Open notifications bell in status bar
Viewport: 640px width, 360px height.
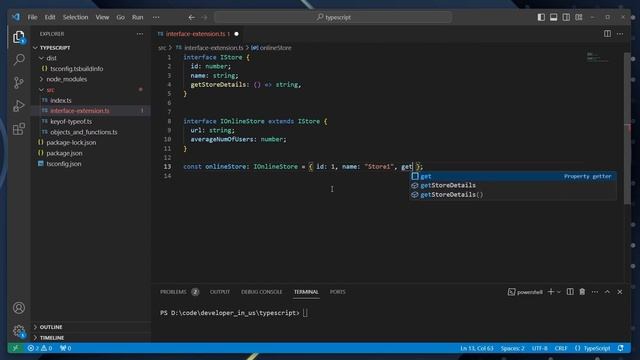620,348
